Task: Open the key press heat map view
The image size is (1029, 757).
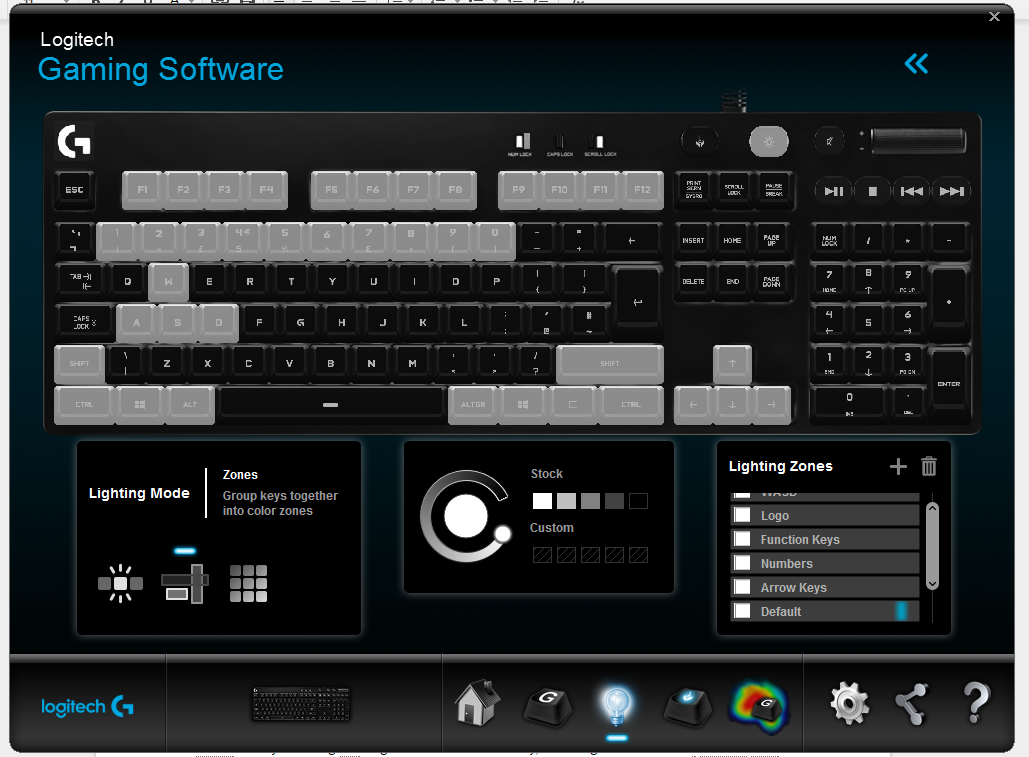Action: (x=757, y=704)
